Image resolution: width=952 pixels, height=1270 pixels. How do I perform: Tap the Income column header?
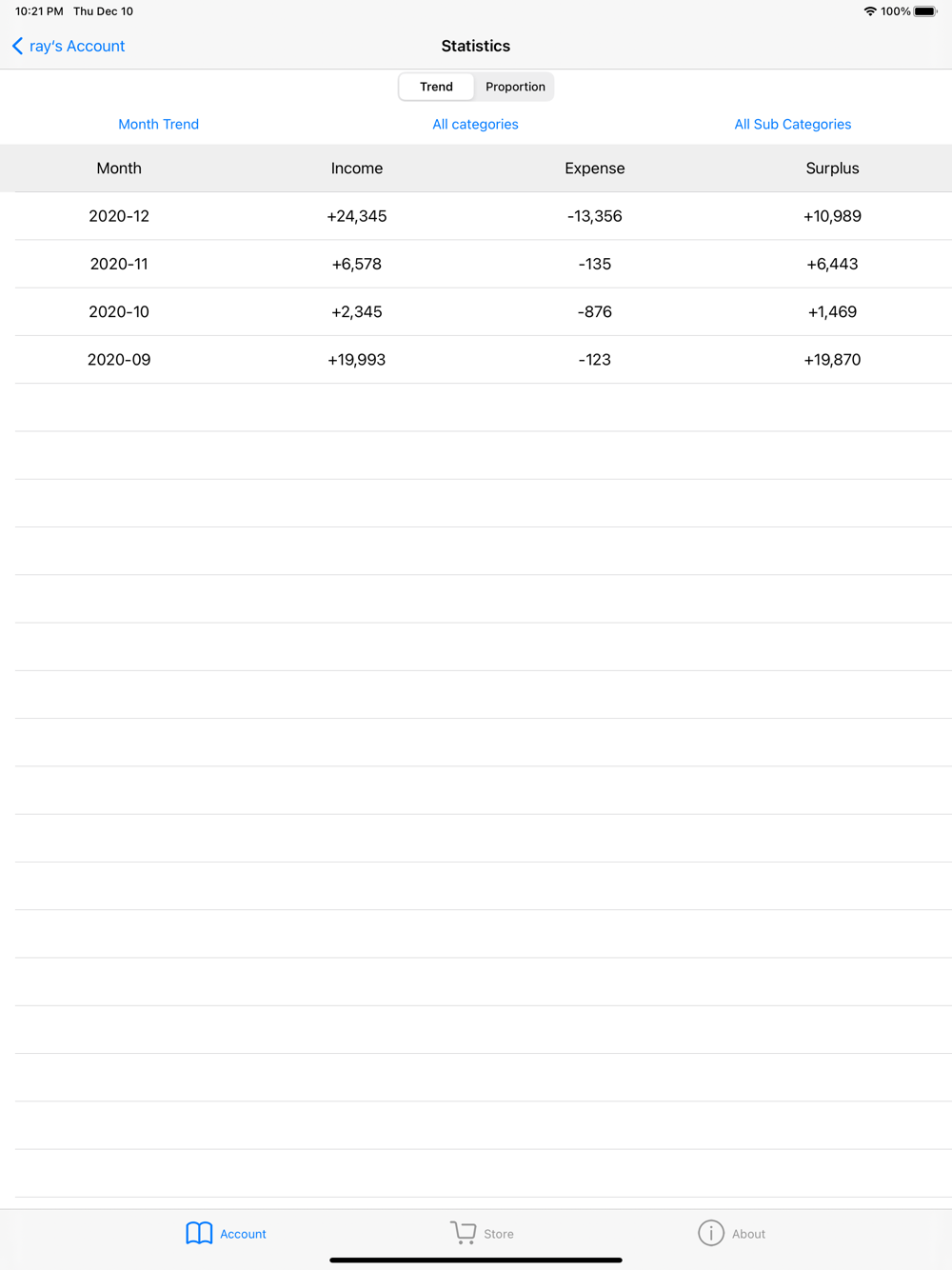click(x=356, y=169)
